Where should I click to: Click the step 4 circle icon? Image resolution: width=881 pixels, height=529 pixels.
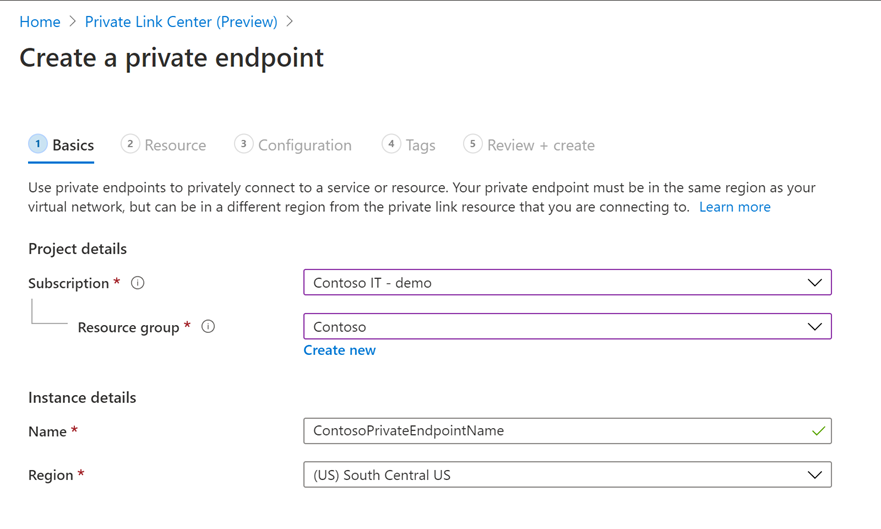(391, 144)
